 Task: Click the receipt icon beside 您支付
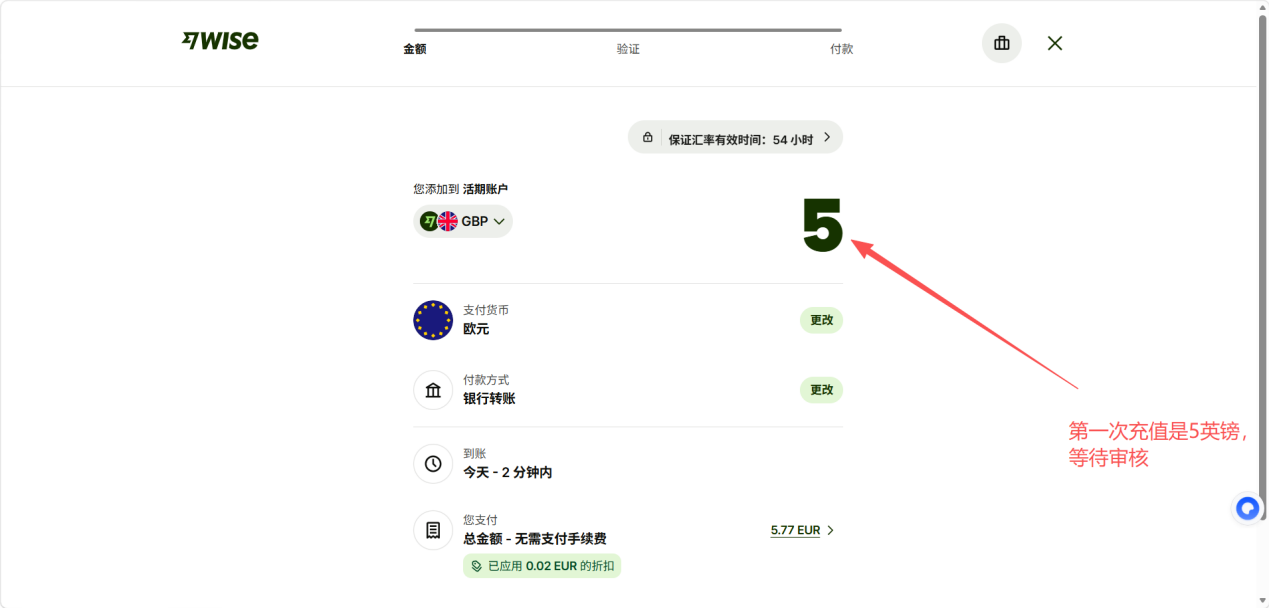pyautogui.click(x=433, y=530)
